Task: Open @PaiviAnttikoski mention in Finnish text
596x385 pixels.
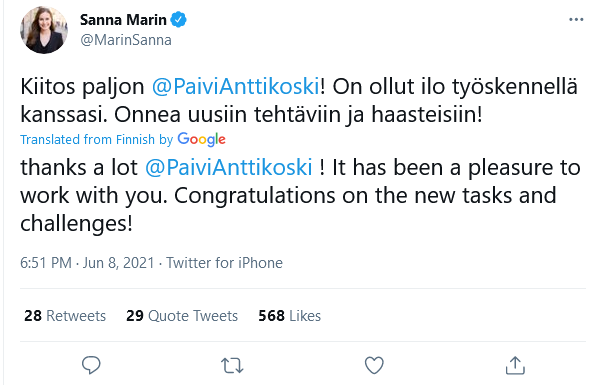Action: click(236, 87)
